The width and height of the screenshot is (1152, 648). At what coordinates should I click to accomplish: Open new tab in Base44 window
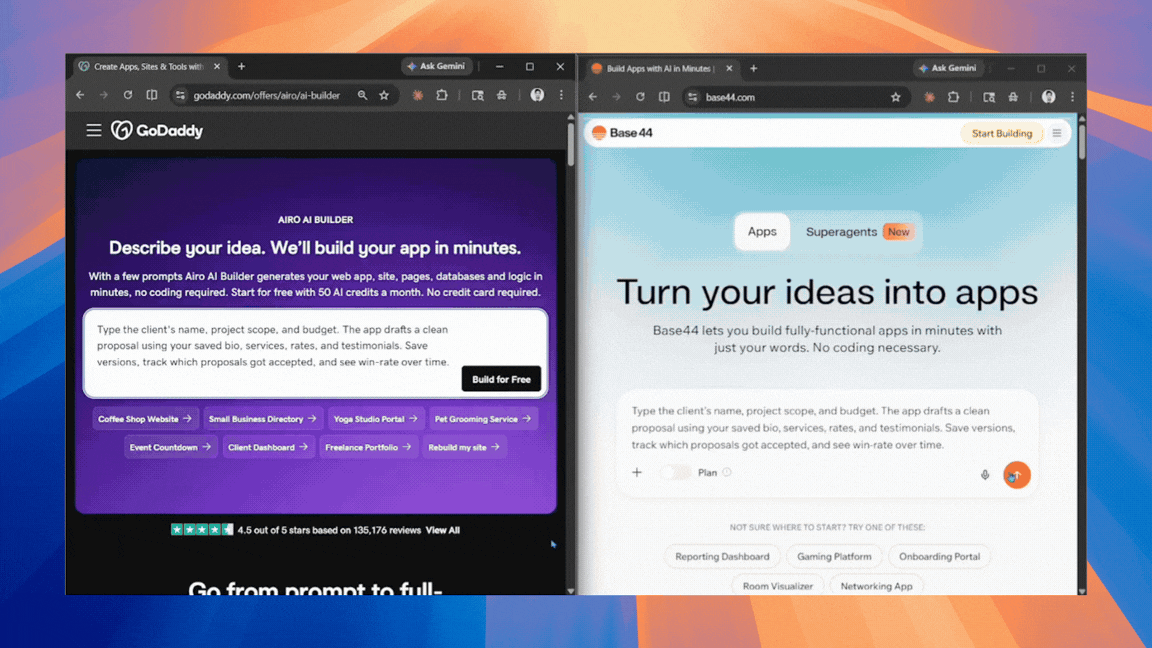[x=753, y=68]
